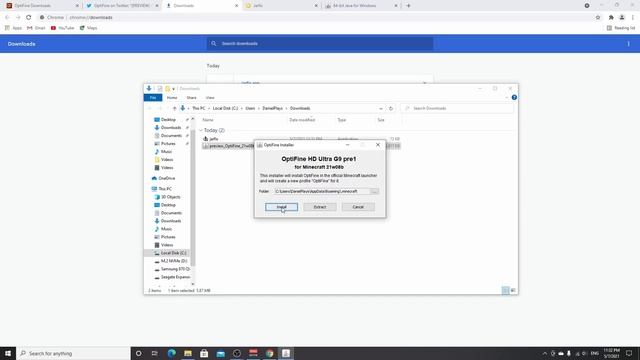Open the File tab in File Explorer
This screenshot has height=360, width=640.
click(153, 98)
